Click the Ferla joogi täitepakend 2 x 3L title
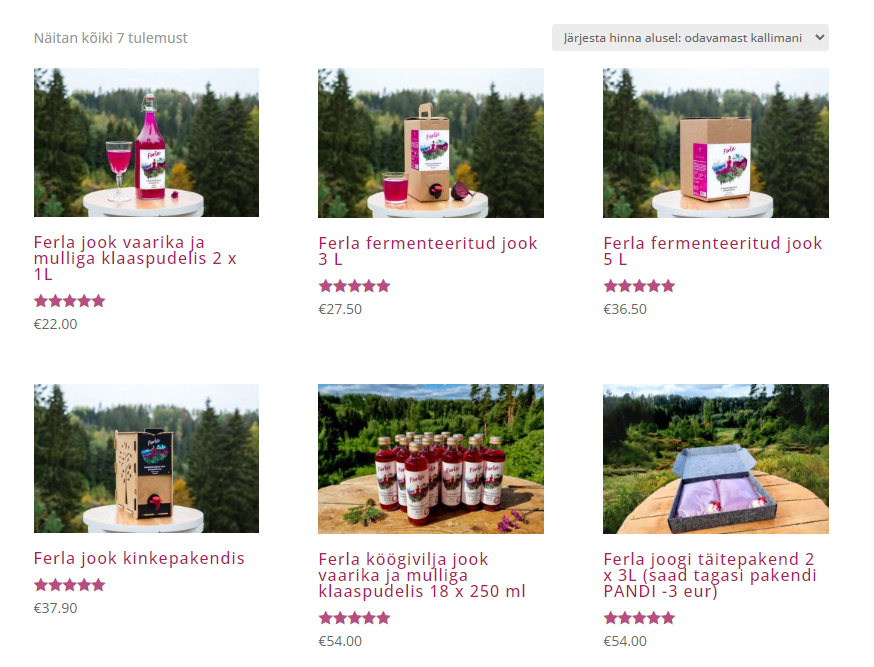874x667 pixels. coord(710,575)
